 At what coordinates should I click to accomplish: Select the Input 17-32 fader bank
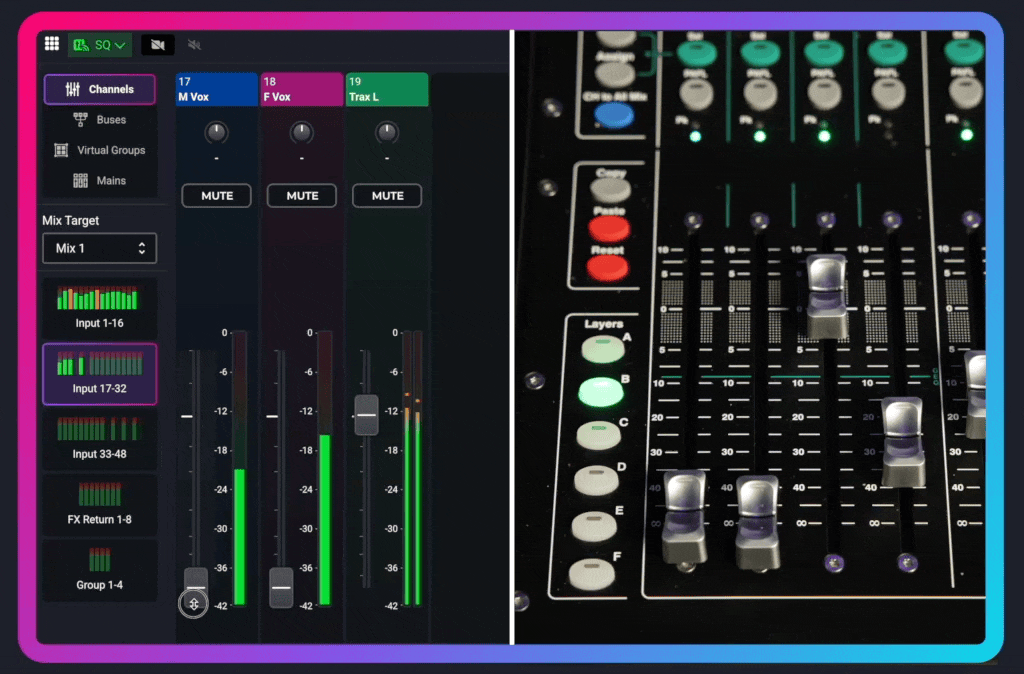click(99, 374)
